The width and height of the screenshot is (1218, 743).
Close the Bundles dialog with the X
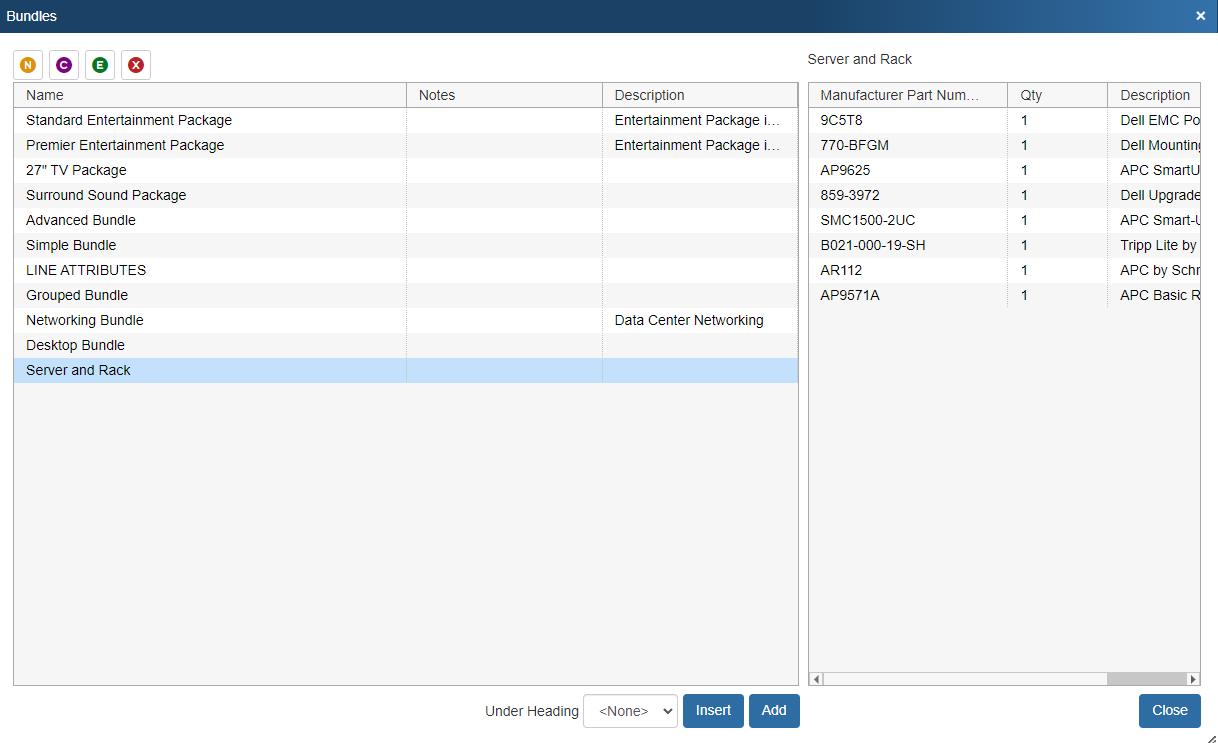tap(1200, 16)
